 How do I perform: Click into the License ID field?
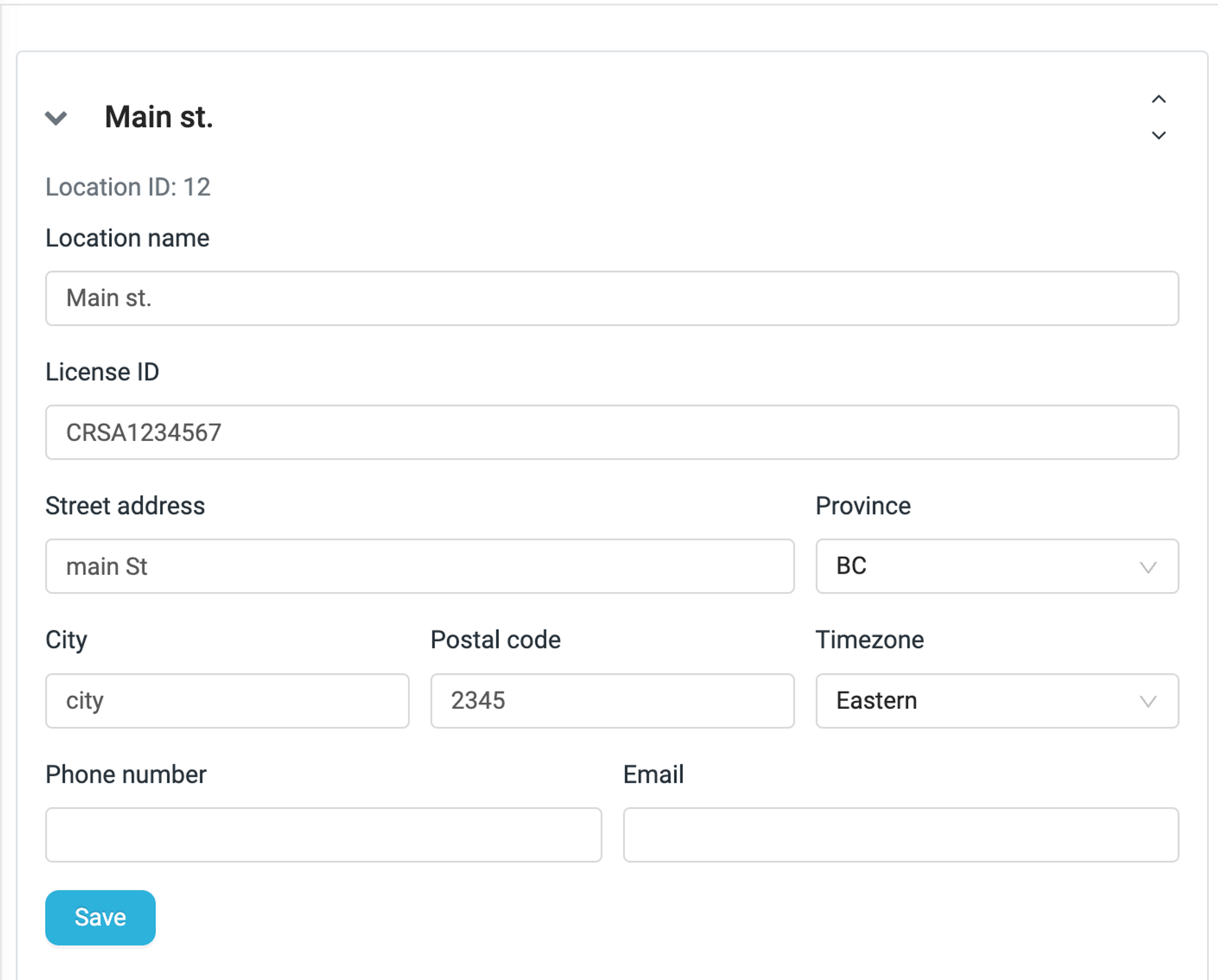[611, 432]
